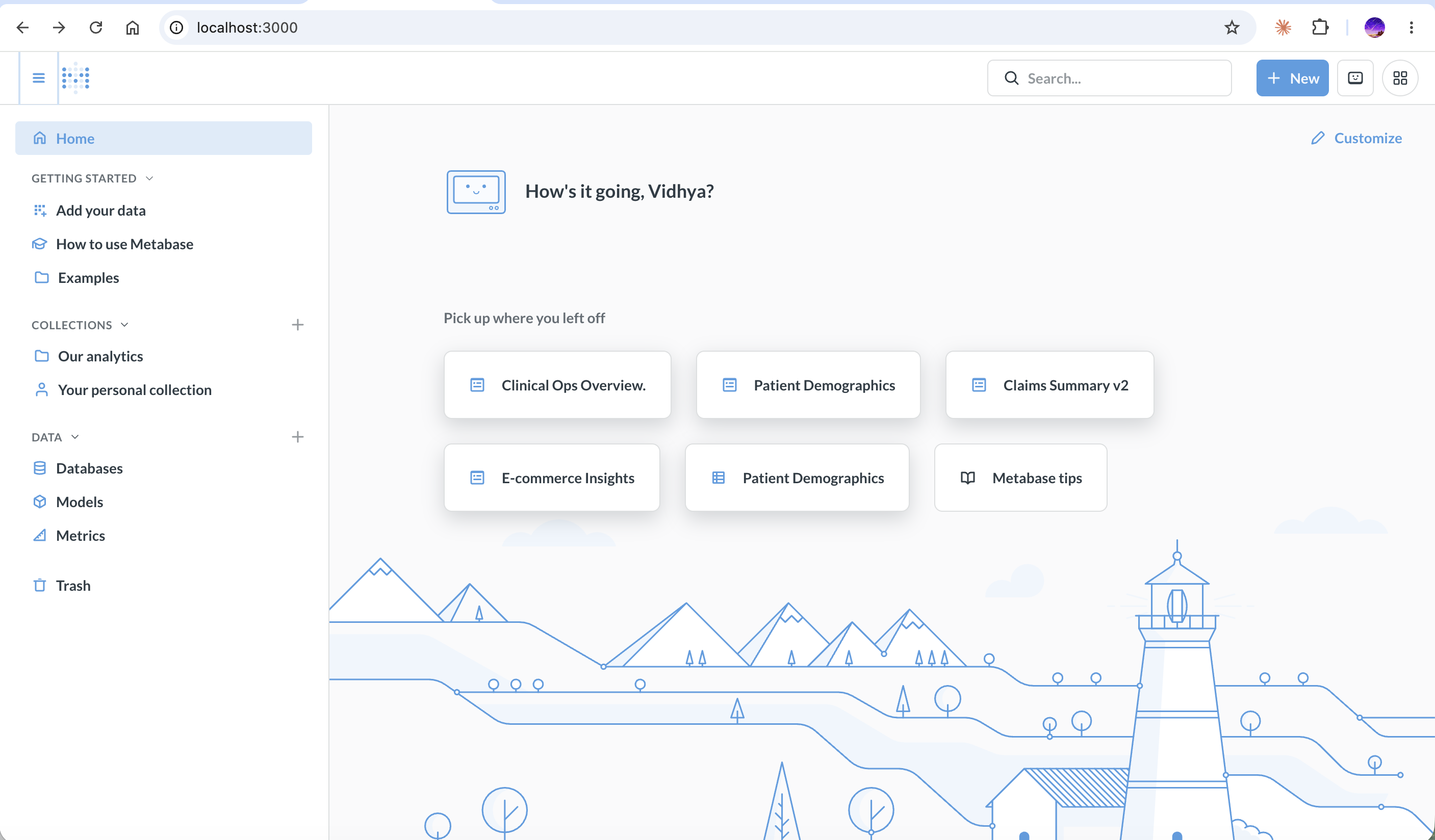The width and height of the screenshot is (1435, 840).
Task: Click the search magnifier icon
Action: click(x=1011, y=78)
